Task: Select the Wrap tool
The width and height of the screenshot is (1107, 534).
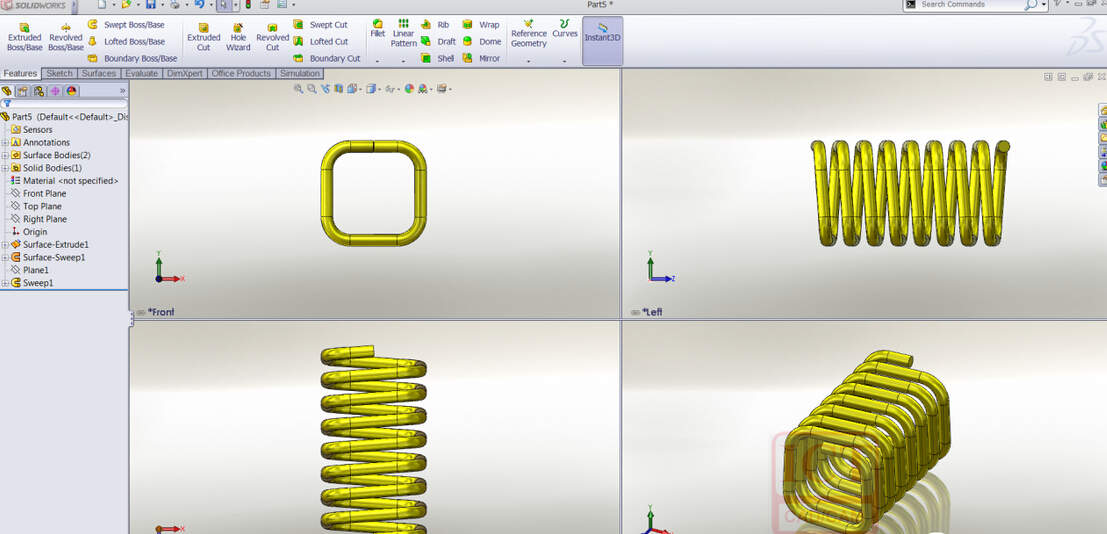Action: 481,25
